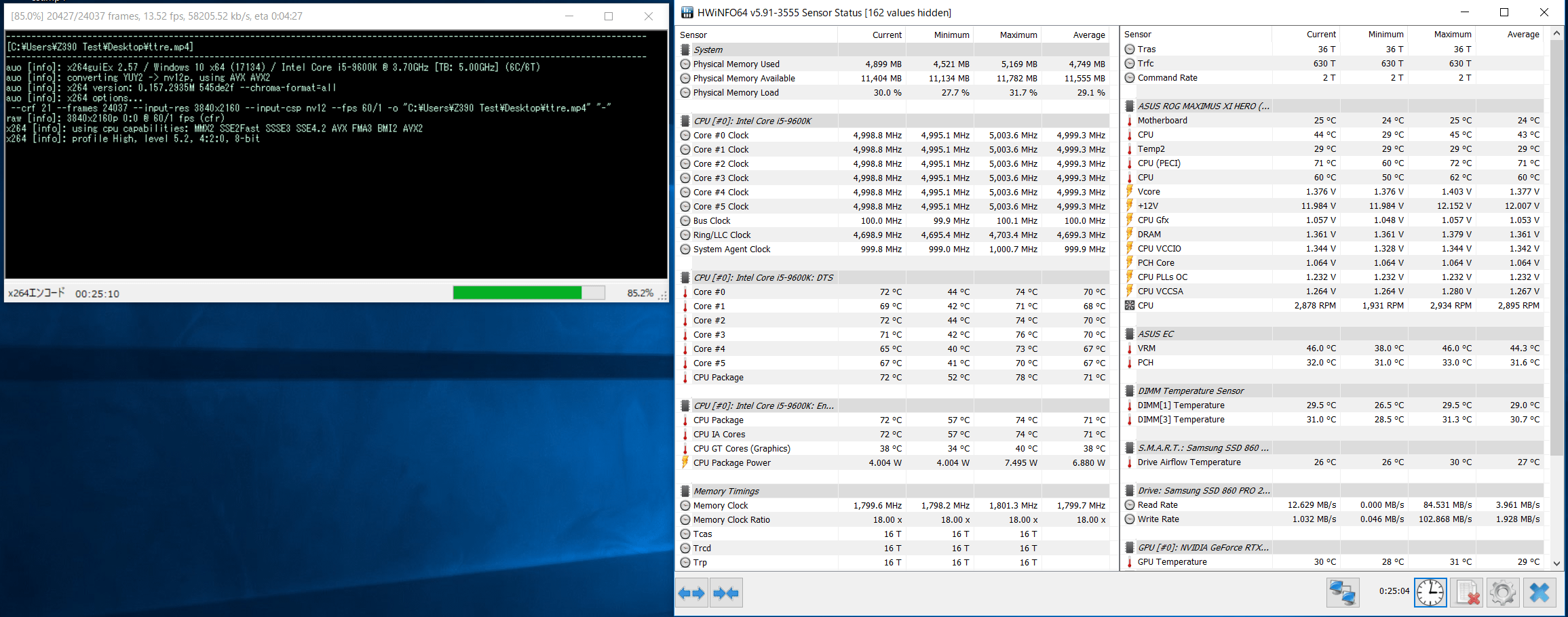Select the Write Rate row
The width and height of the screenshot is (1568, 617).
tap(1333, 519)
